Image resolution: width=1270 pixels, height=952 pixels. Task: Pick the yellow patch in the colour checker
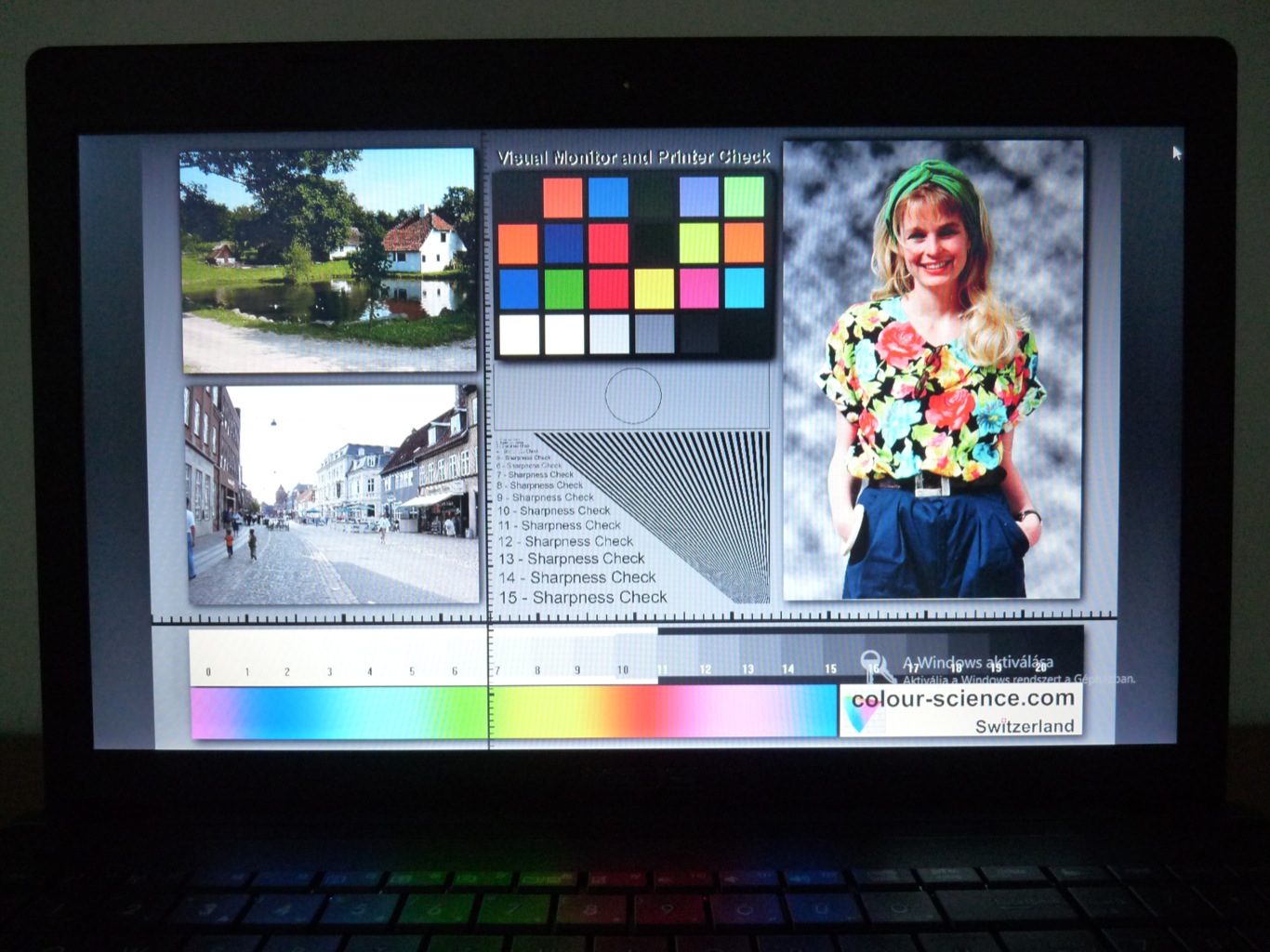(654, 289)
